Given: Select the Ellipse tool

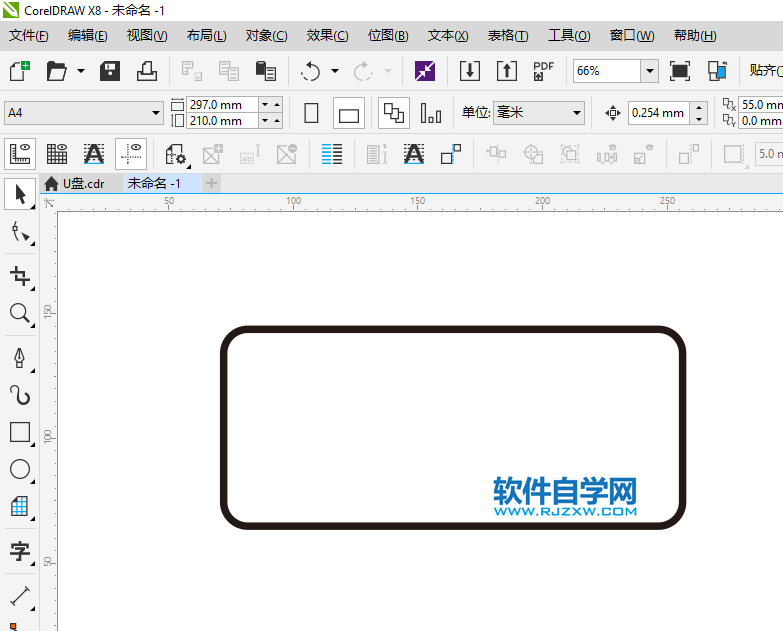Looking at the screenshot, I should [x=20, y=469].
